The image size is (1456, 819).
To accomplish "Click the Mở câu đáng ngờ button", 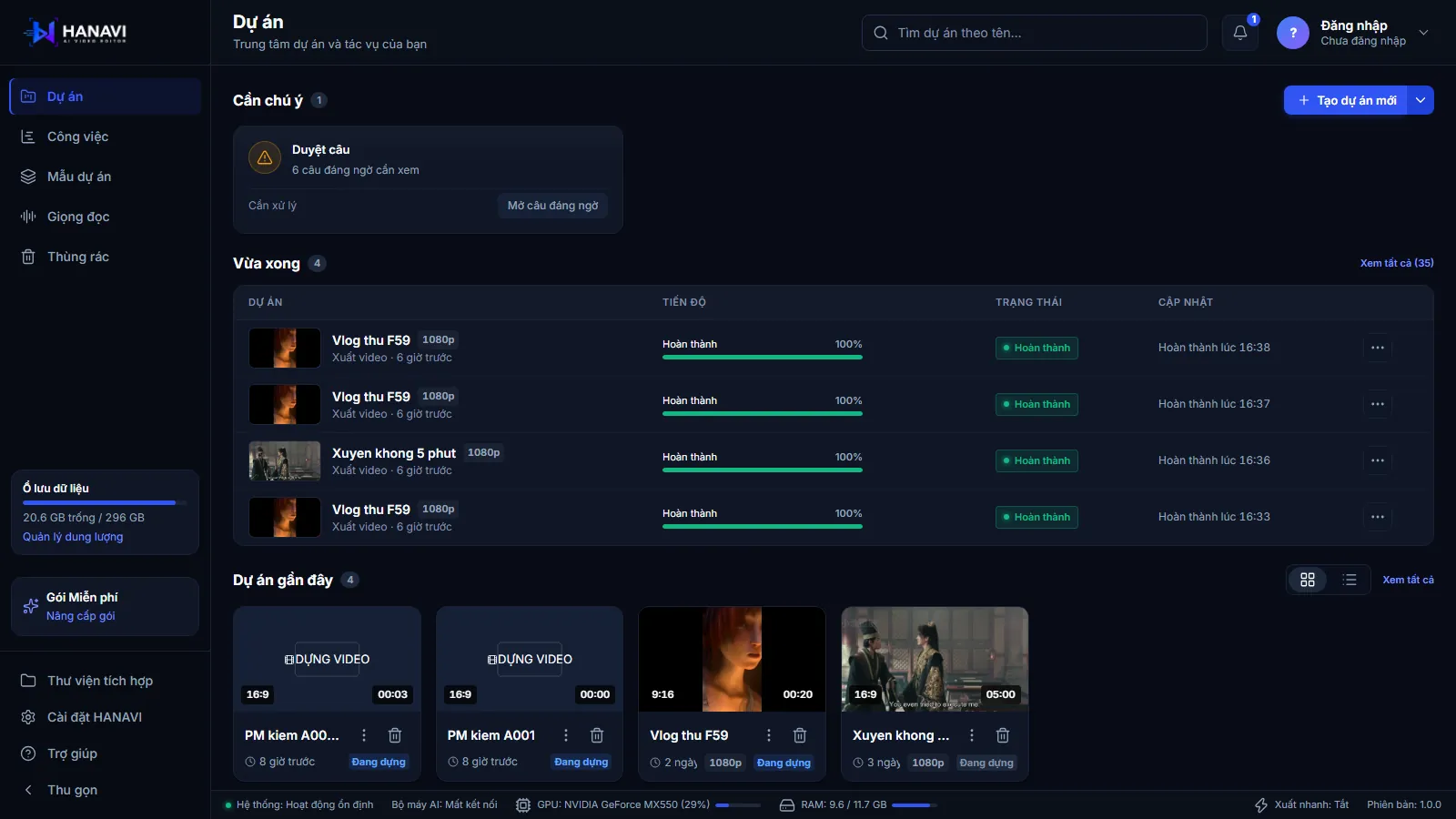I will coord(552,206).
